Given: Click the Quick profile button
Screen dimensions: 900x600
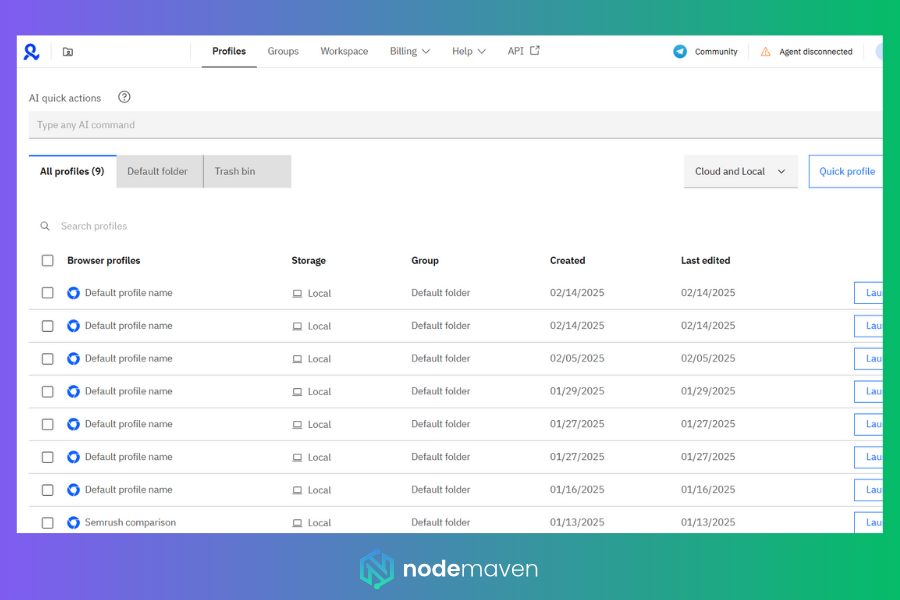Looking at the screenshot, I should point(846,171).
